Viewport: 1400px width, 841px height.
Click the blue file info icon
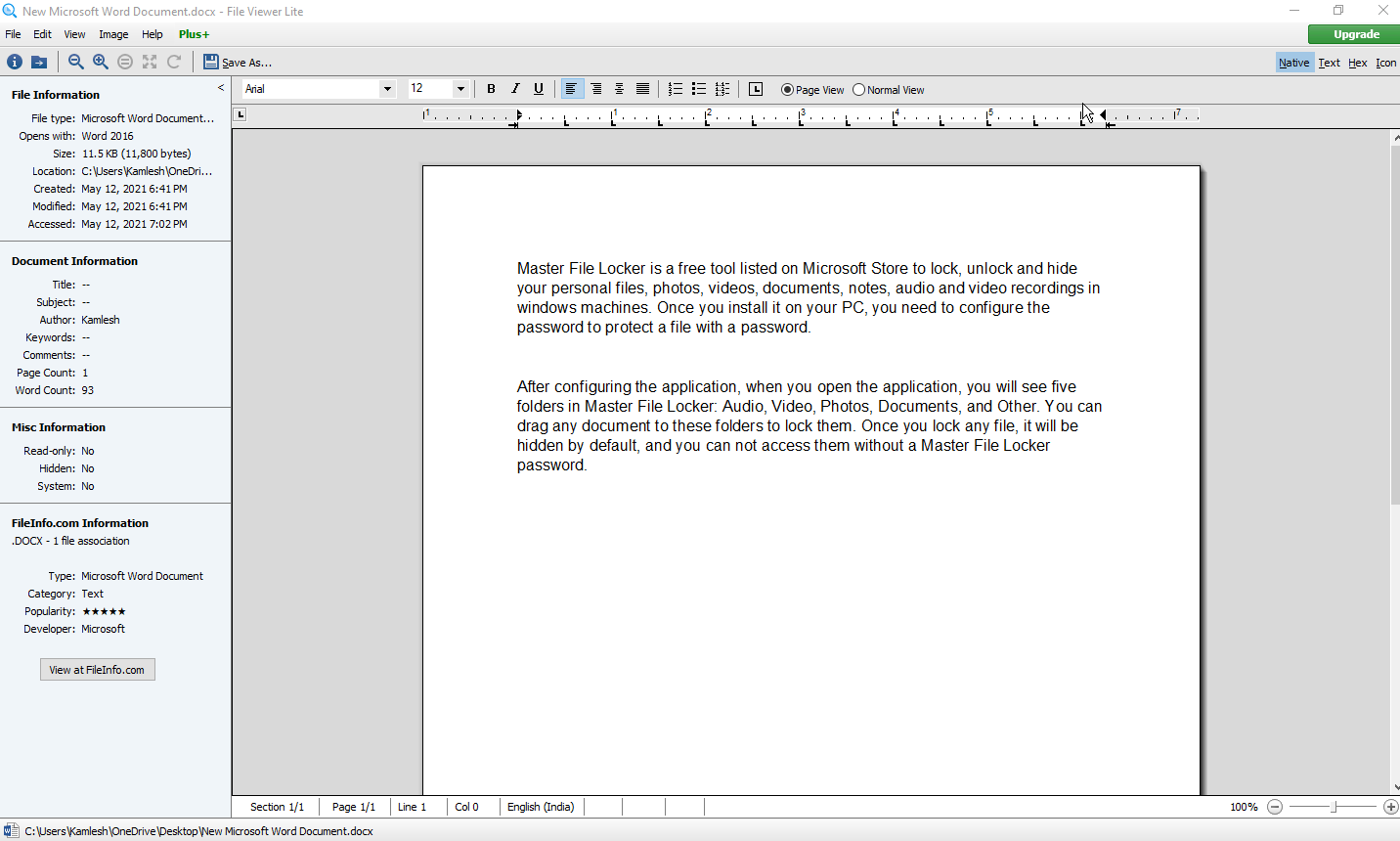click(x=15, y=62)
